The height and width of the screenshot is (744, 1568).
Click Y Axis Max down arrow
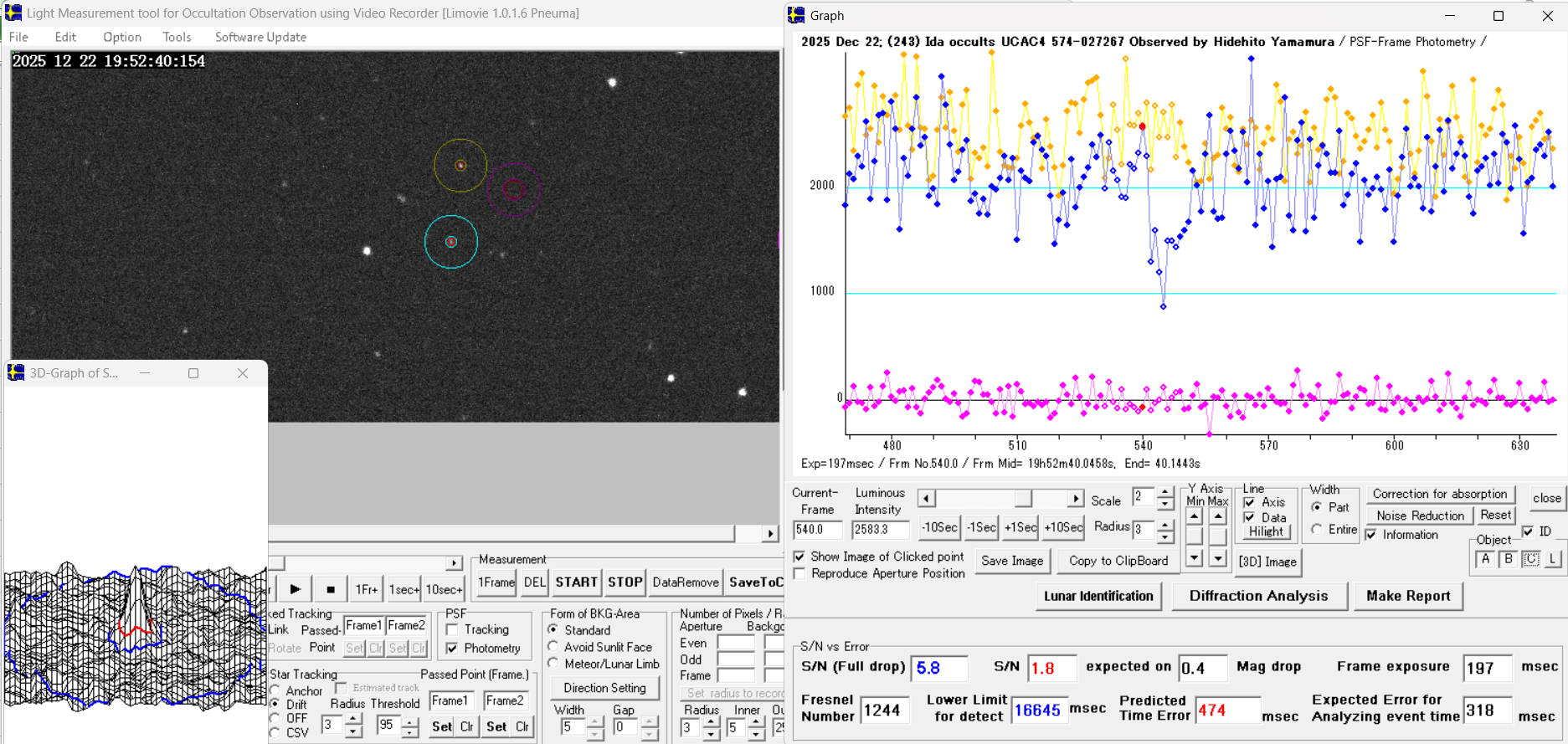[x=1218, y=557]
